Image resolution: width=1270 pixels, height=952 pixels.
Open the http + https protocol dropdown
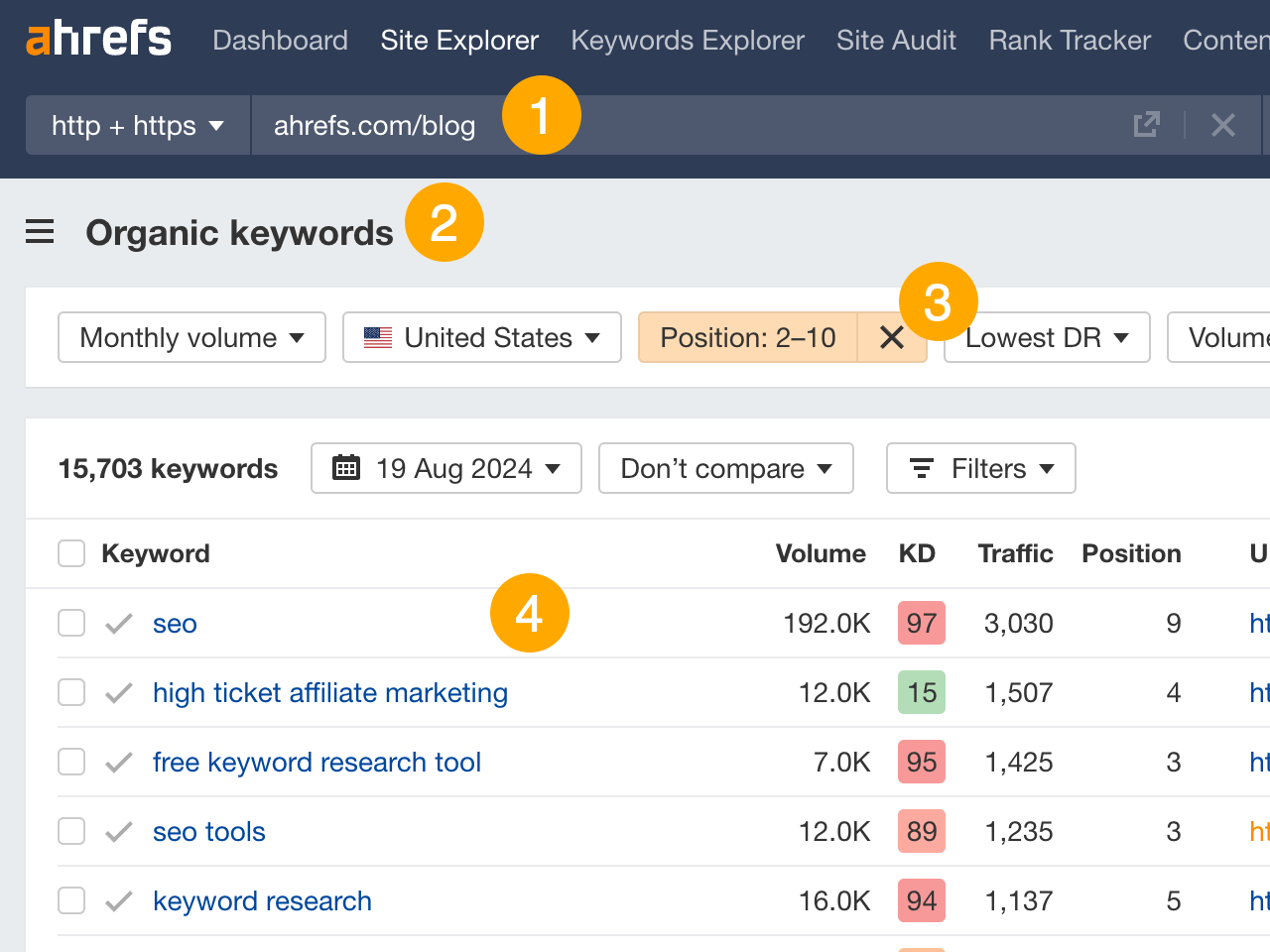point(137,125)
